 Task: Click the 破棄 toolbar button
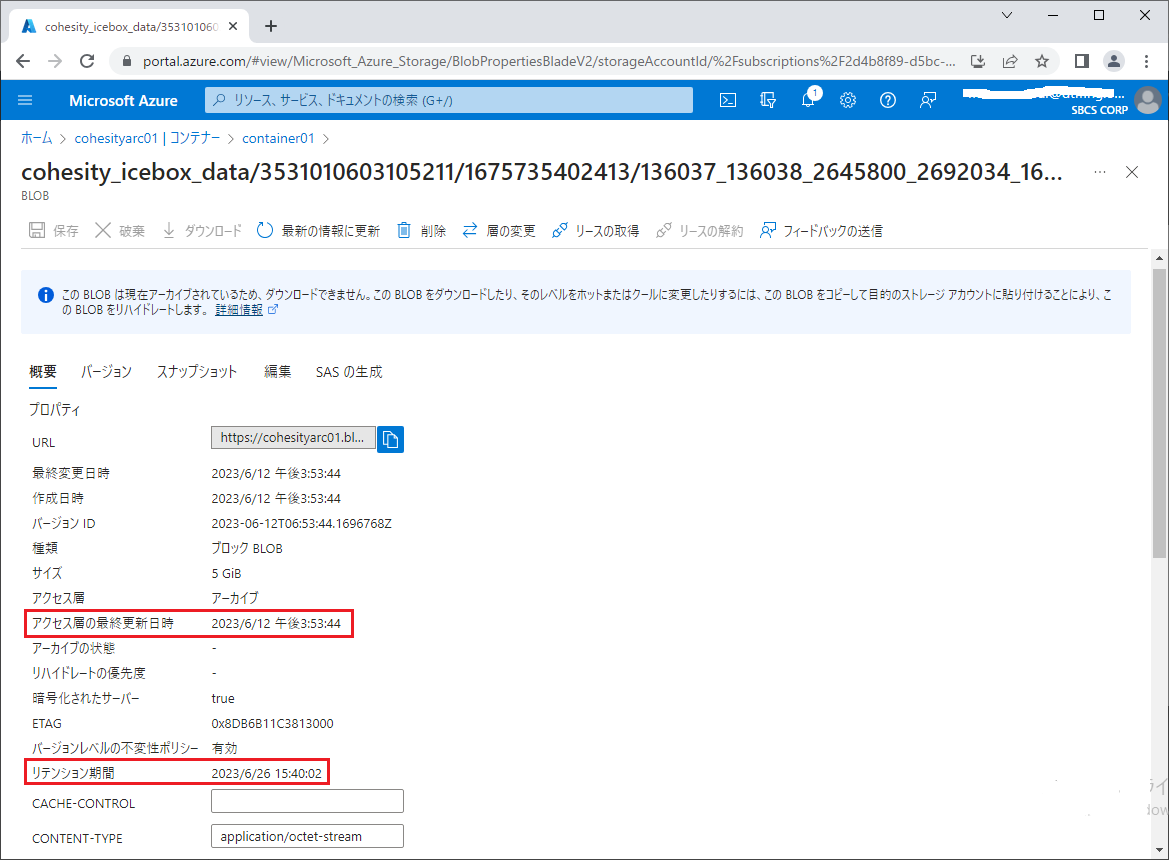pos(120,230)
